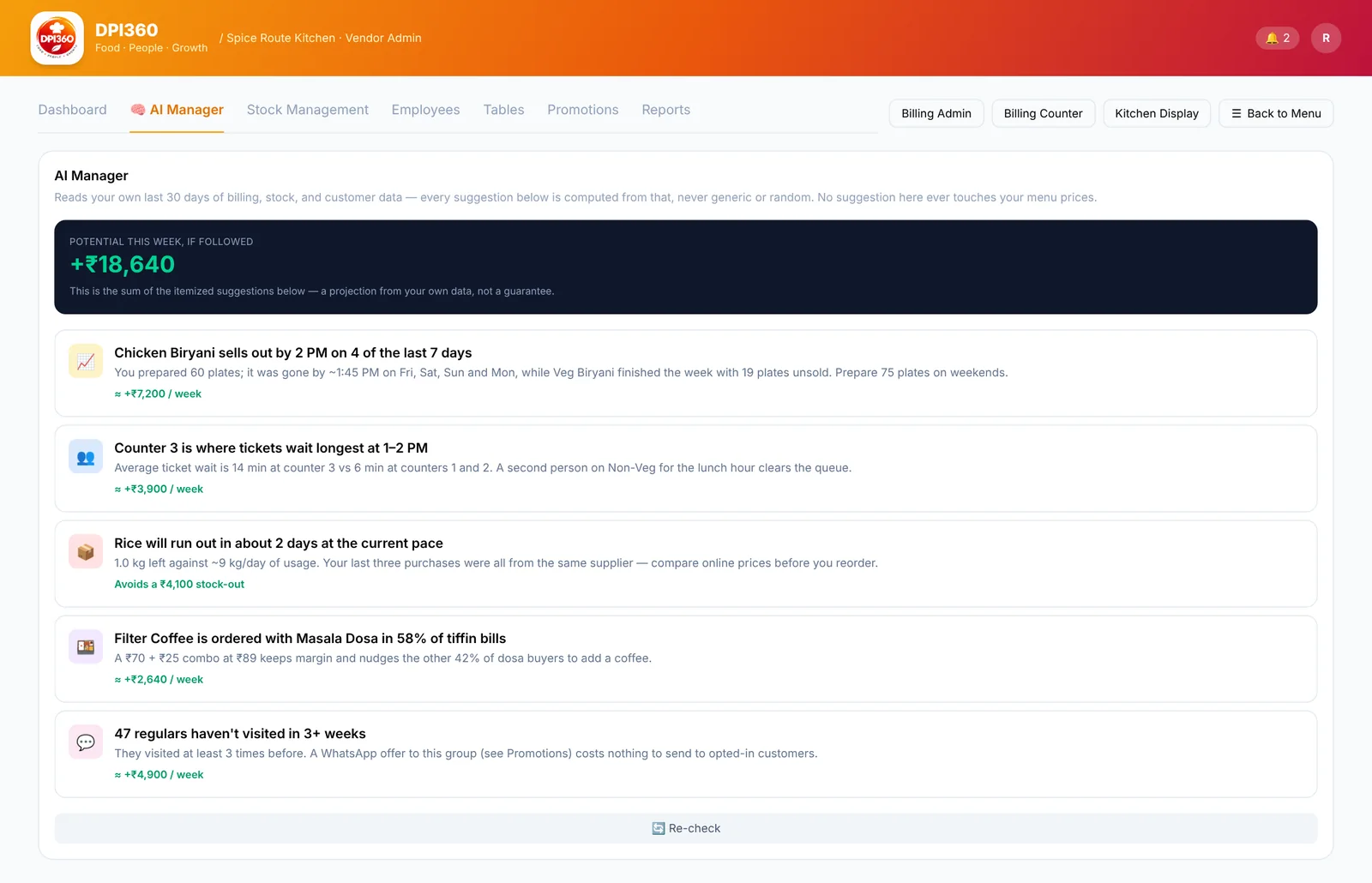Select the AI Manager tab
Screen dimensions: 1372x883
[x=177, y=110]
